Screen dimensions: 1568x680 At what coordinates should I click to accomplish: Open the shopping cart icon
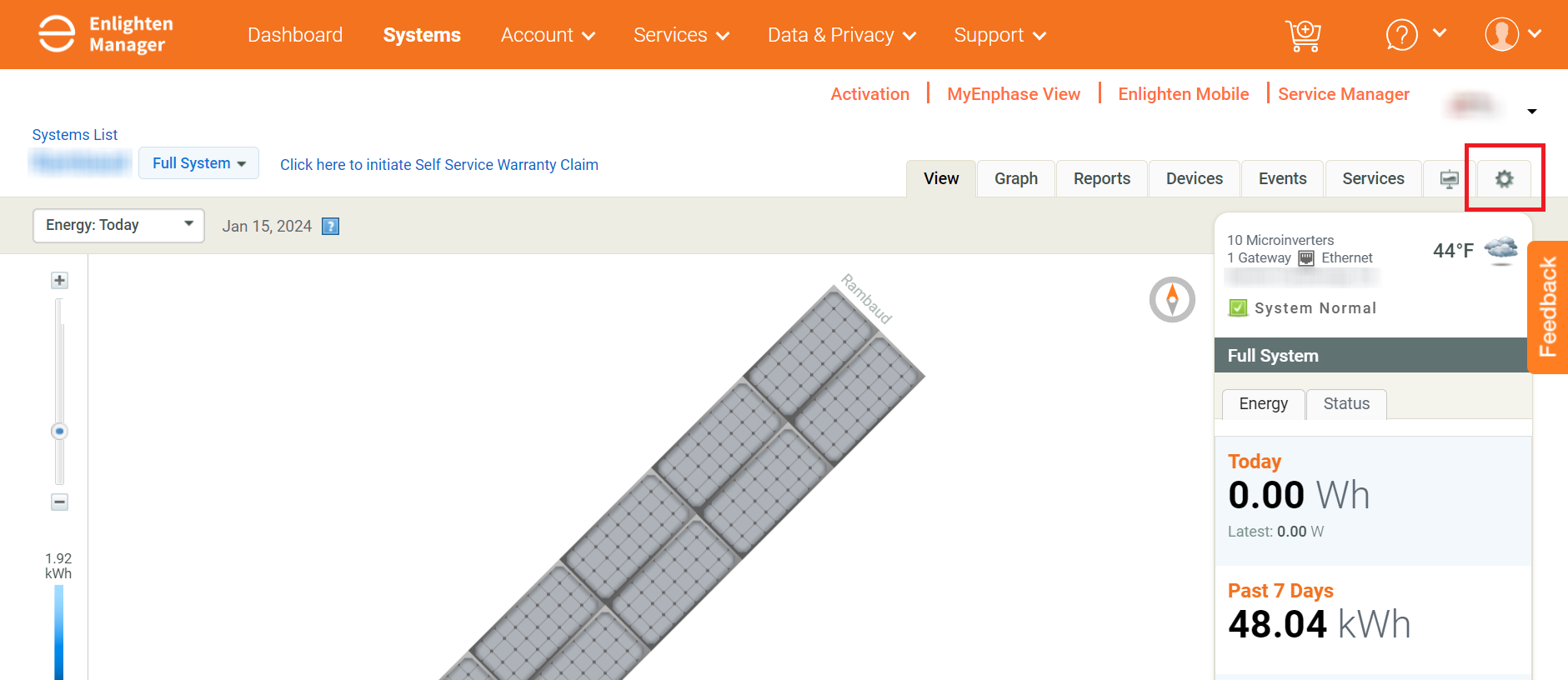[1303, 35]
